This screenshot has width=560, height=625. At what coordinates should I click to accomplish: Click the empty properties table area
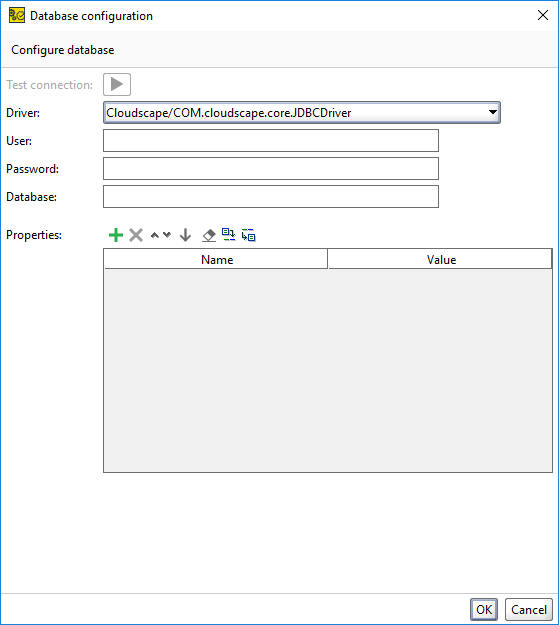[x=328, y=371]
